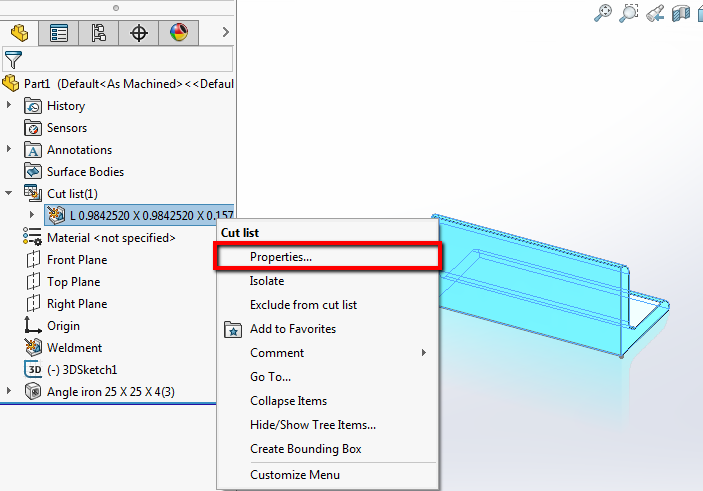703x491 pixels.
Task: Choose Collapse Items
Action: [328, 400]
